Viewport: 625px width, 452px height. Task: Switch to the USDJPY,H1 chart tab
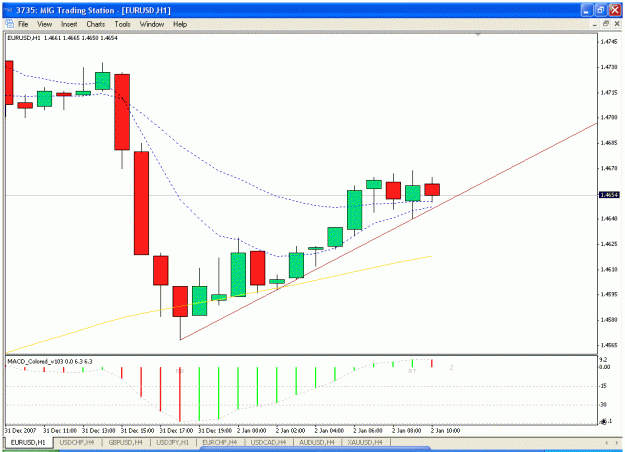173,442
